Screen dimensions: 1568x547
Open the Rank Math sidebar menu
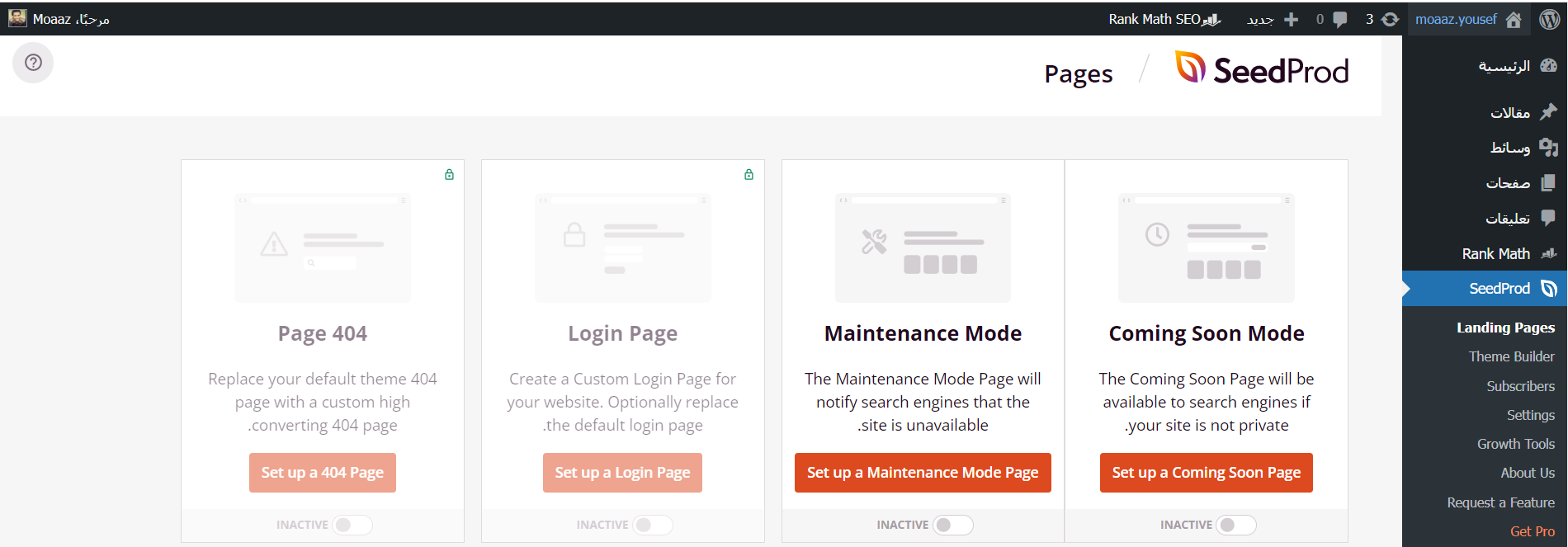[x=1495, y=253]
